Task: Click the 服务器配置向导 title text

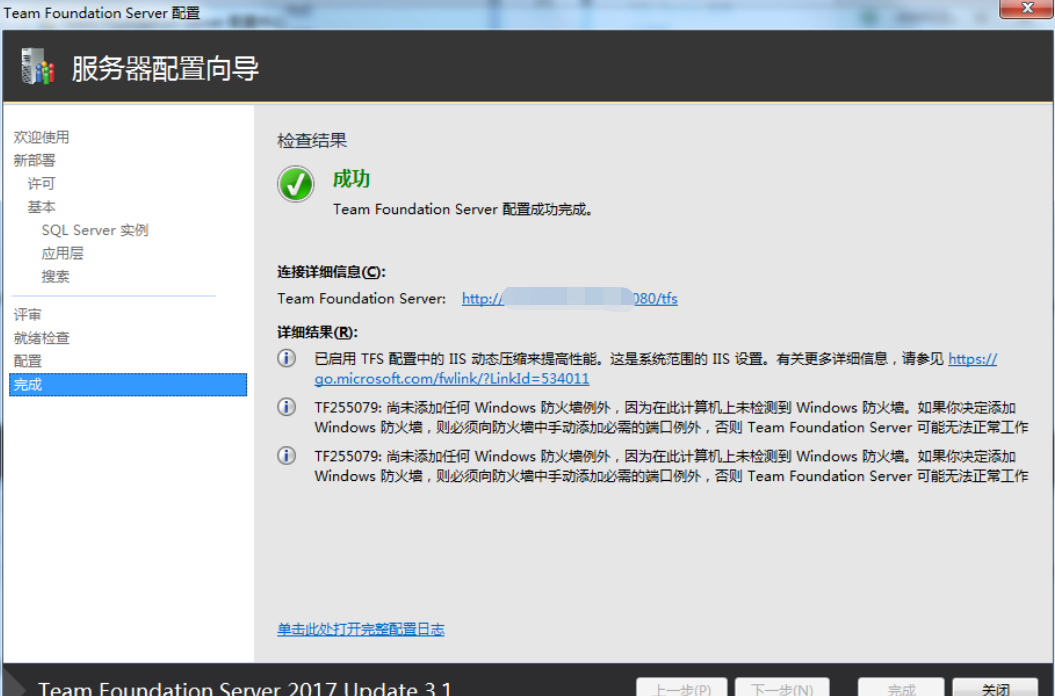Action: pyautogui.click(x=166, y=69)
